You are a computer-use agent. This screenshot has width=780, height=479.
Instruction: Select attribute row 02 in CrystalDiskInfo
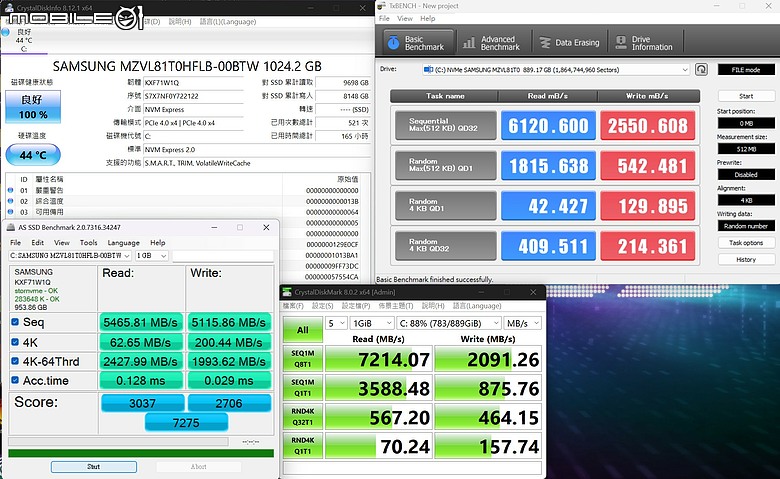183,201
